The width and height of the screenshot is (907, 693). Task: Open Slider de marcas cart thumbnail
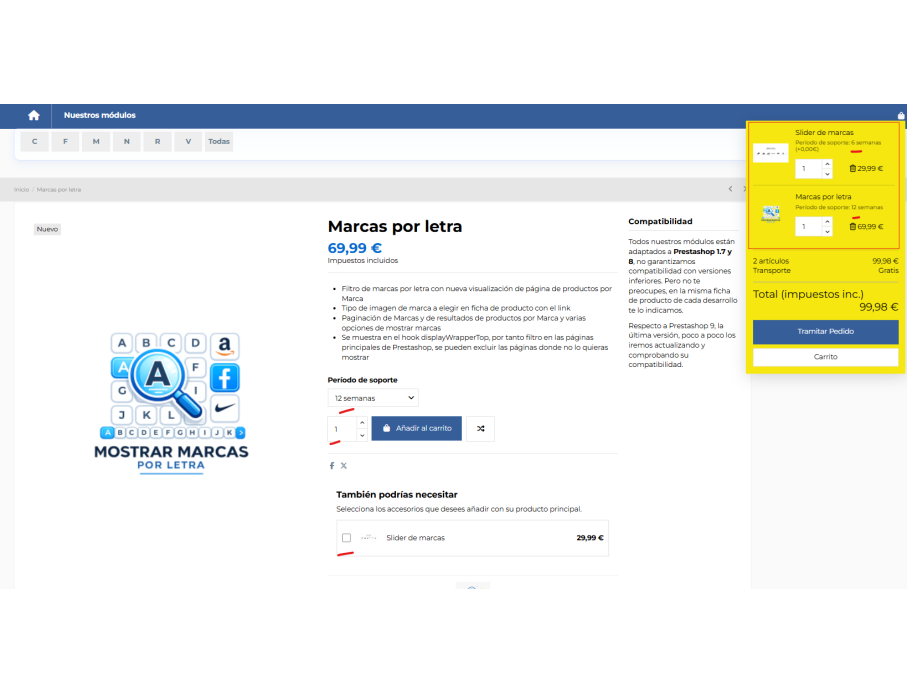pyautogui.click(x=770, y=153)
